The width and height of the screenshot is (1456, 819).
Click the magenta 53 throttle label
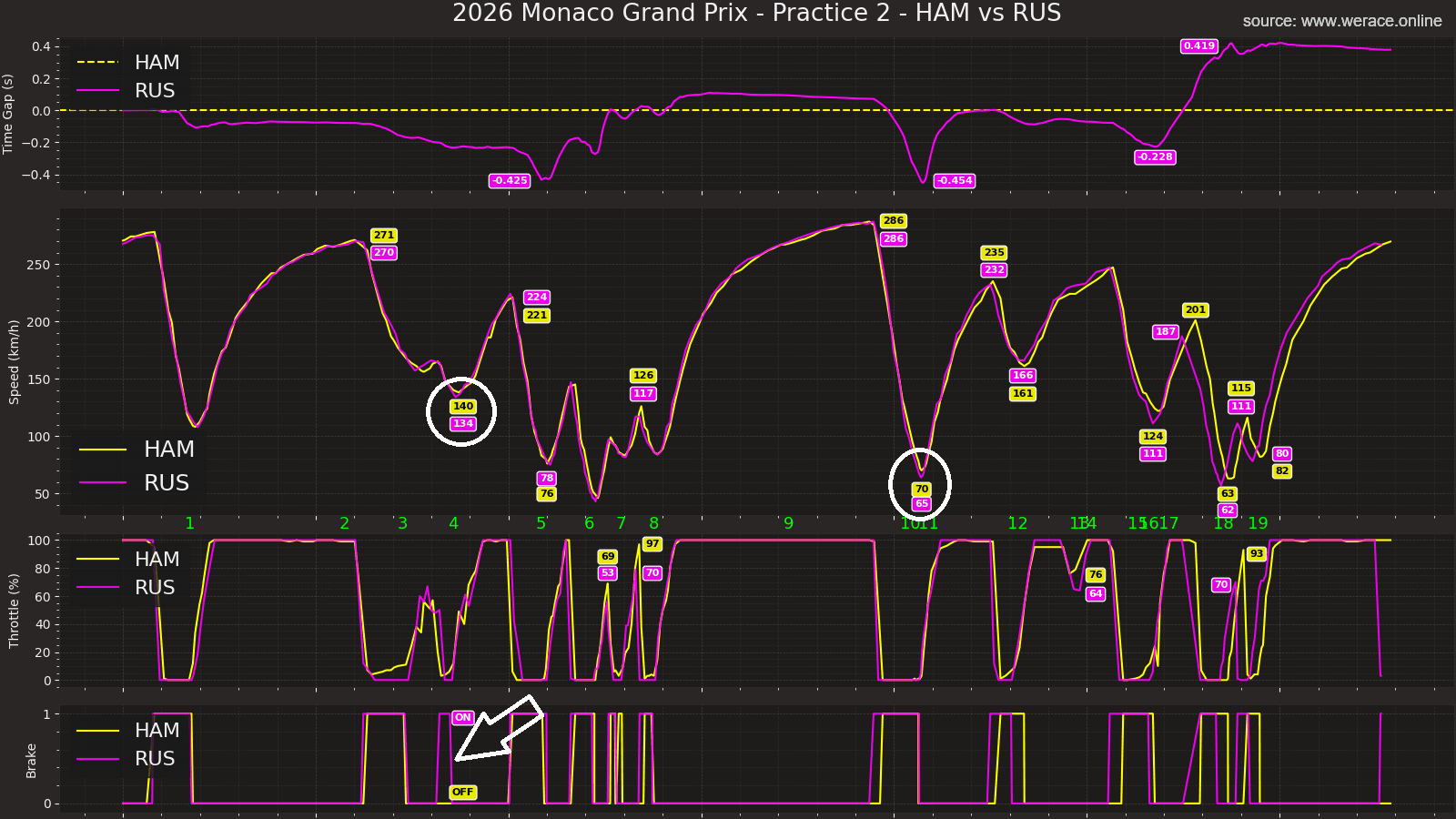(608, 572)
